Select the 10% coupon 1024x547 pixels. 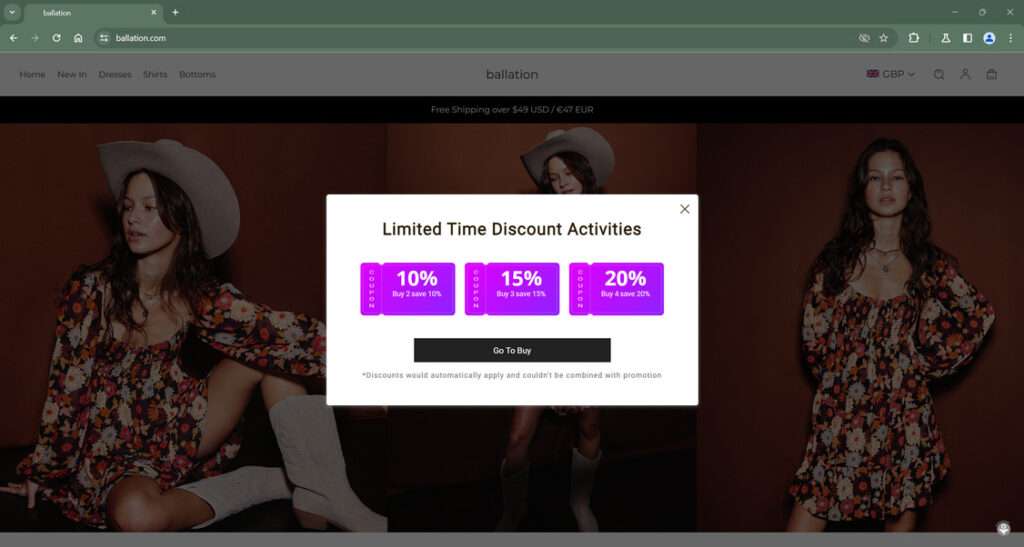click(x=408, y=289)
